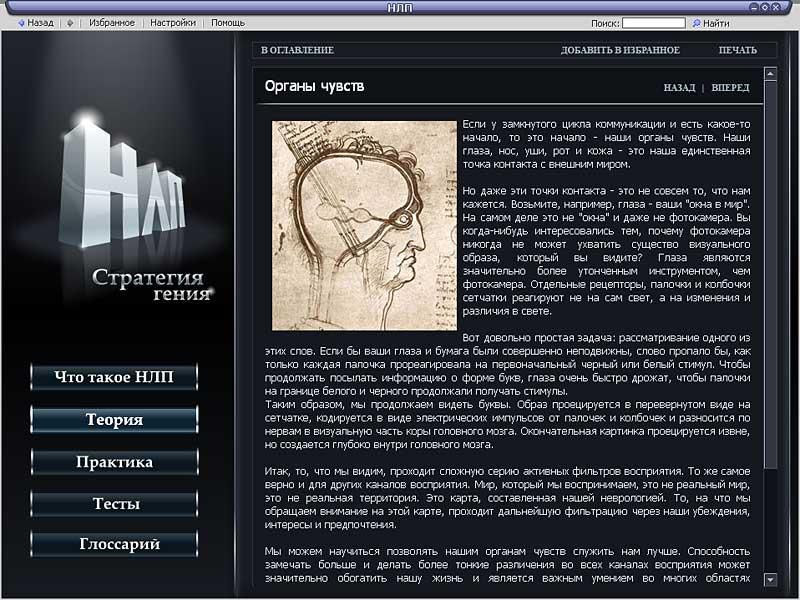The width and height of the screenshot is (800, 600).
Task: Select the Теория section button
Action: click(114, 420)
